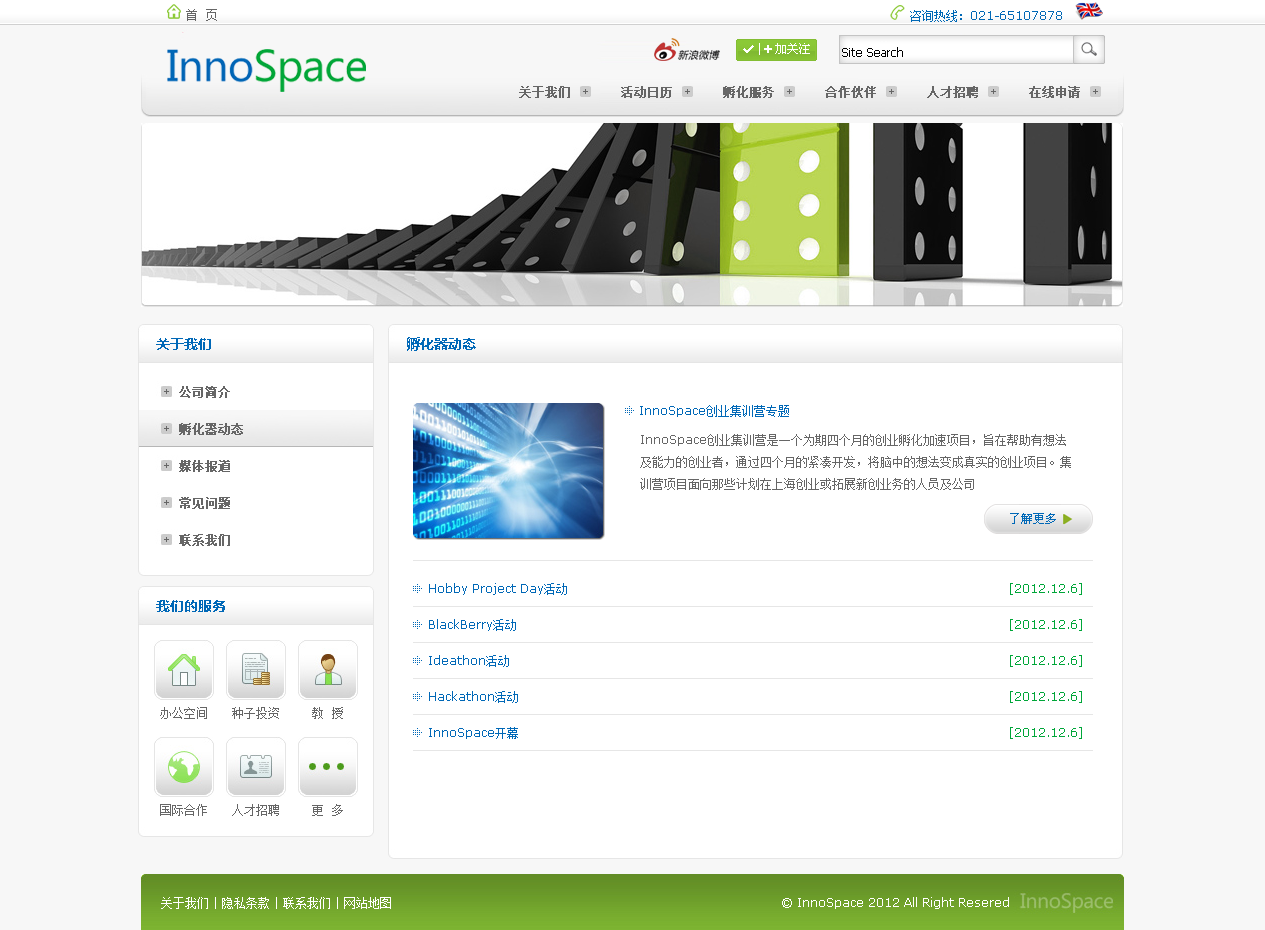Click the 了解更多 button
This screenshot has height=930, width=1265.
pos(1038,519)
